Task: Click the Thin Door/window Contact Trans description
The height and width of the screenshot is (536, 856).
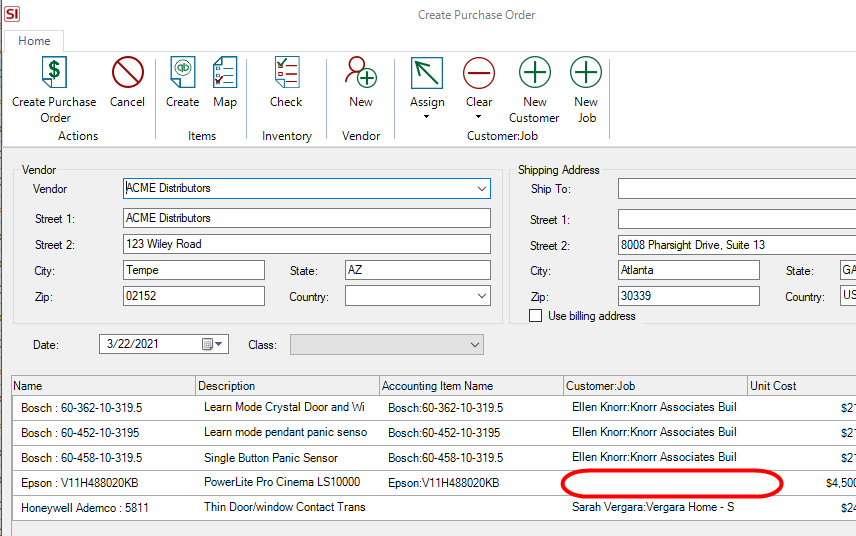Action: [x=284, y=507]
